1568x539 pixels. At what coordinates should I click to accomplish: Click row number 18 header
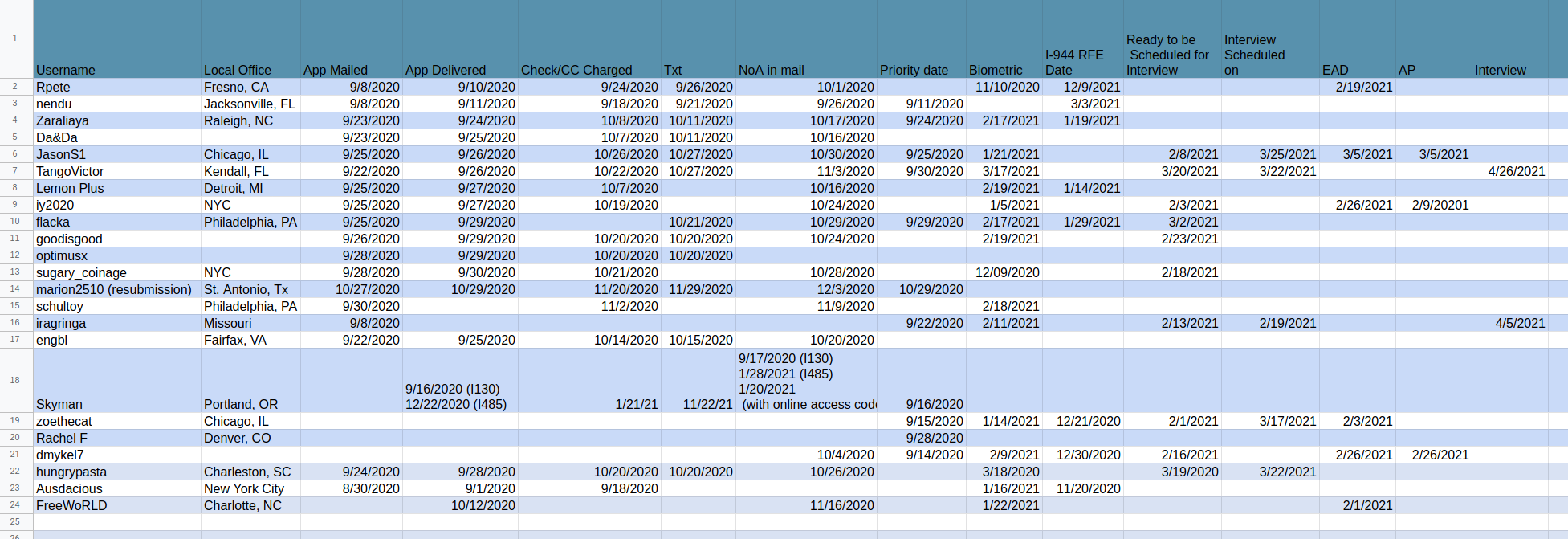[x=15, y=380]
